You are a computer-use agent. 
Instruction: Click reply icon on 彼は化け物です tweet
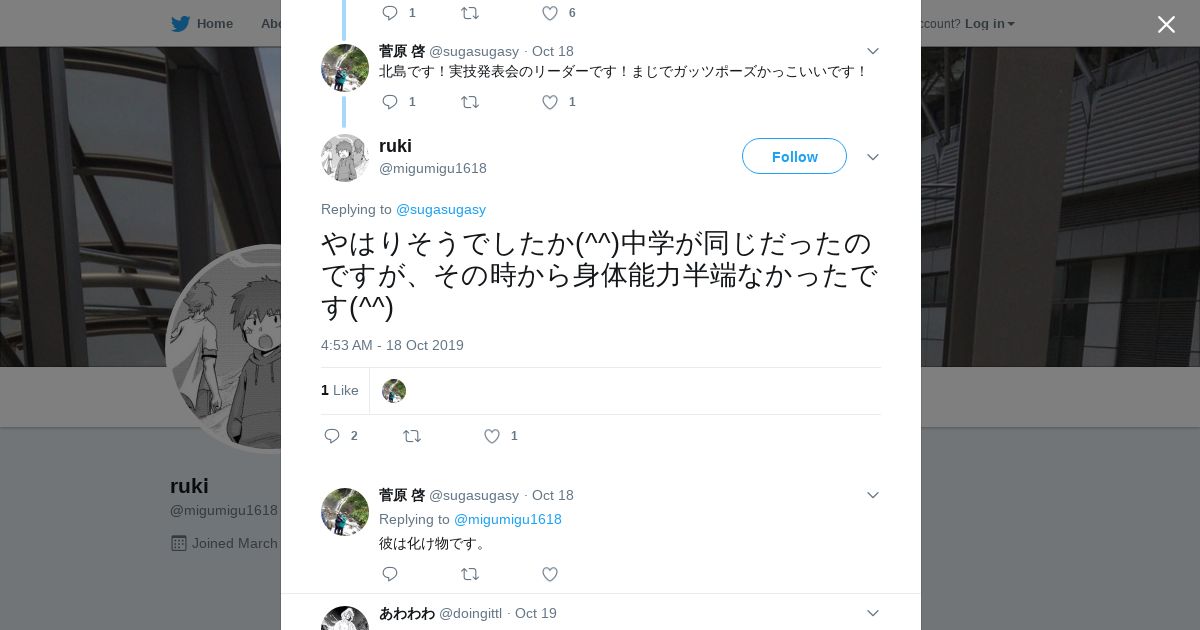(390, 574)
